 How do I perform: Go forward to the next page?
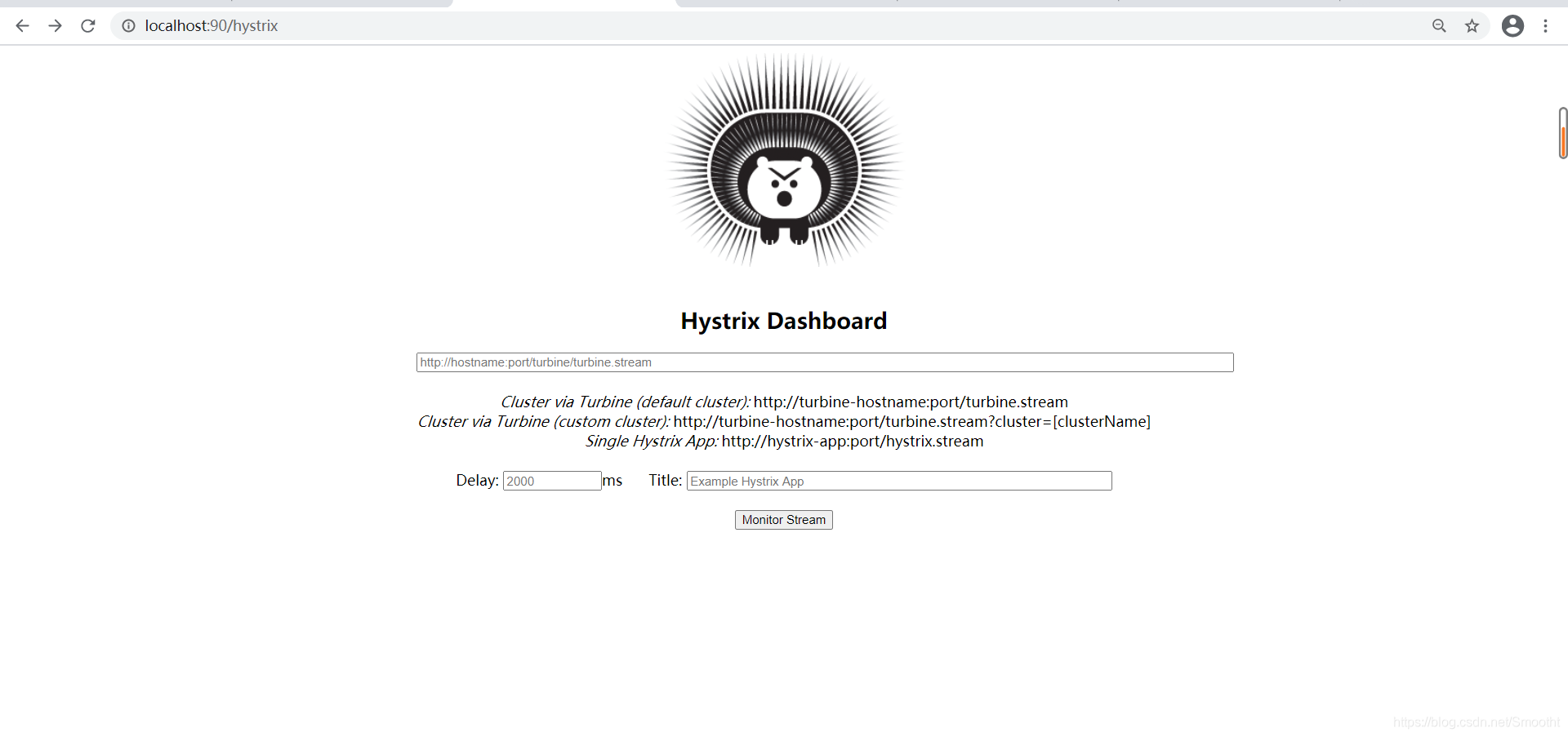click(55, 26)
